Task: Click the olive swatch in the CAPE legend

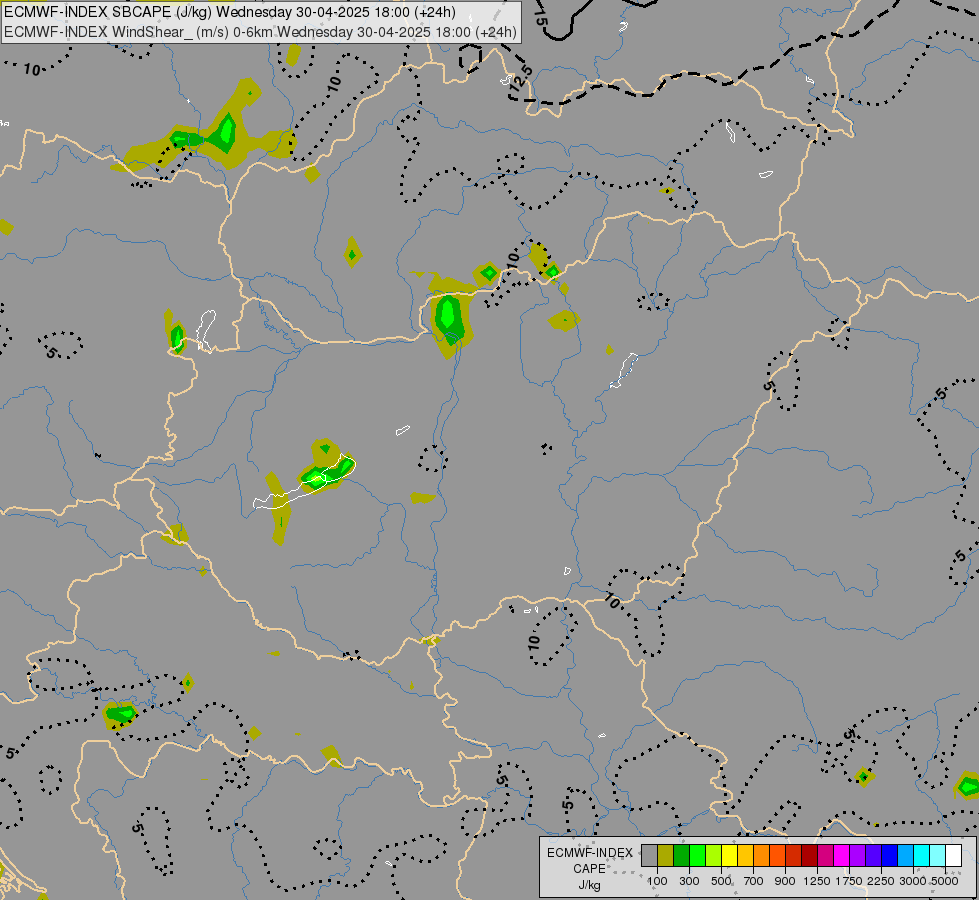Action: click(x=666, y=856)
